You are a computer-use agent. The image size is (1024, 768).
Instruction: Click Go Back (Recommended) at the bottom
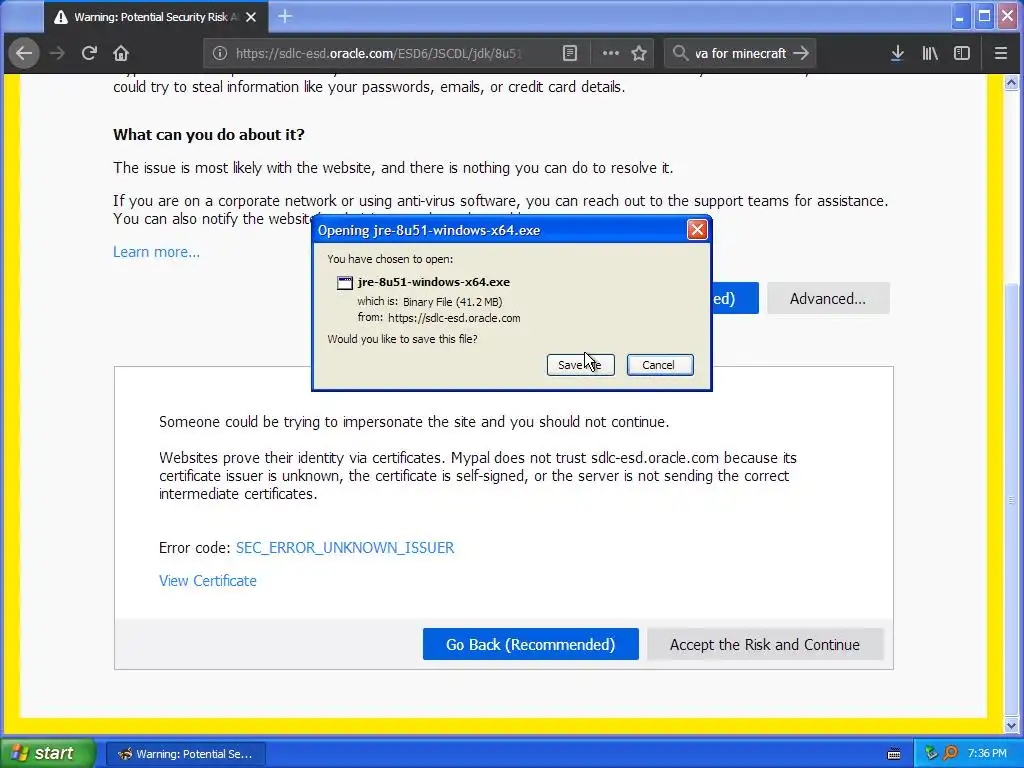pos(530,645)
